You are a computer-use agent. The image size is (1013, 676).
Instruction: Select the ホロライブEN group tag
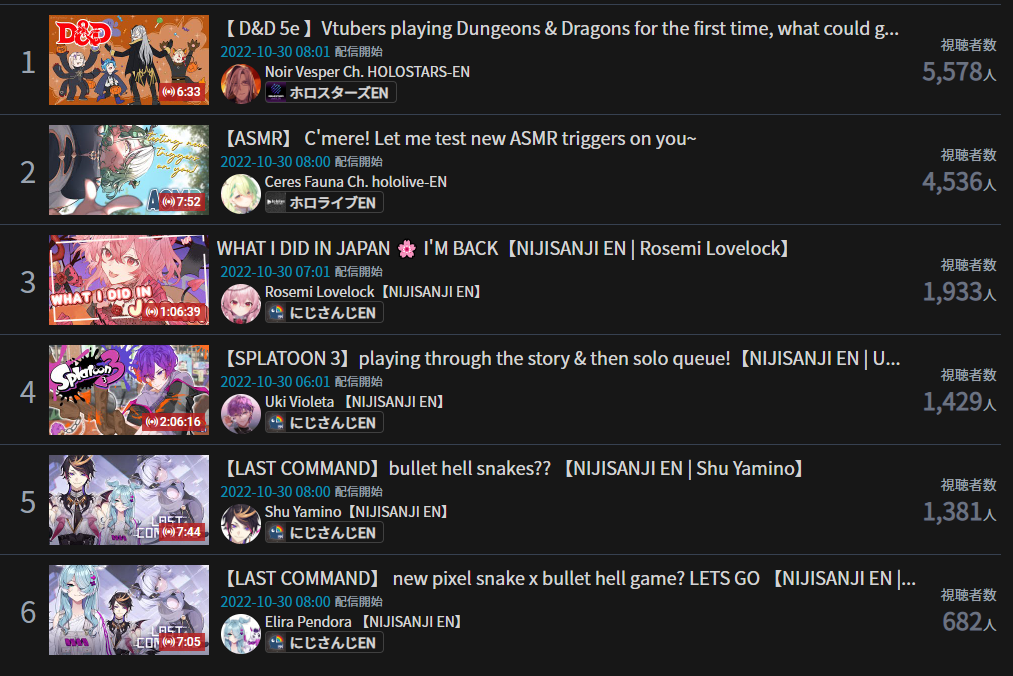(x=324, y=202)
